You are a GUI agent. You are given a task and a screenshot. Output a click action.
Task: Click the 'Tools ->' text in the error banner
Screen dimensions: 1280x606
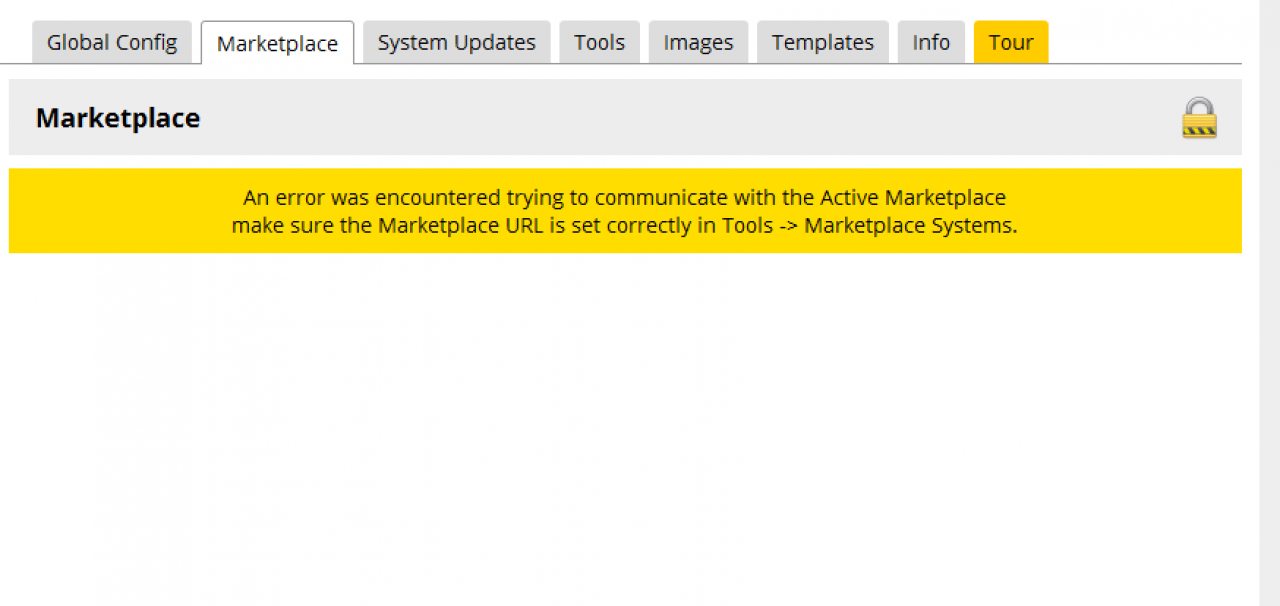tap(761, 225)
